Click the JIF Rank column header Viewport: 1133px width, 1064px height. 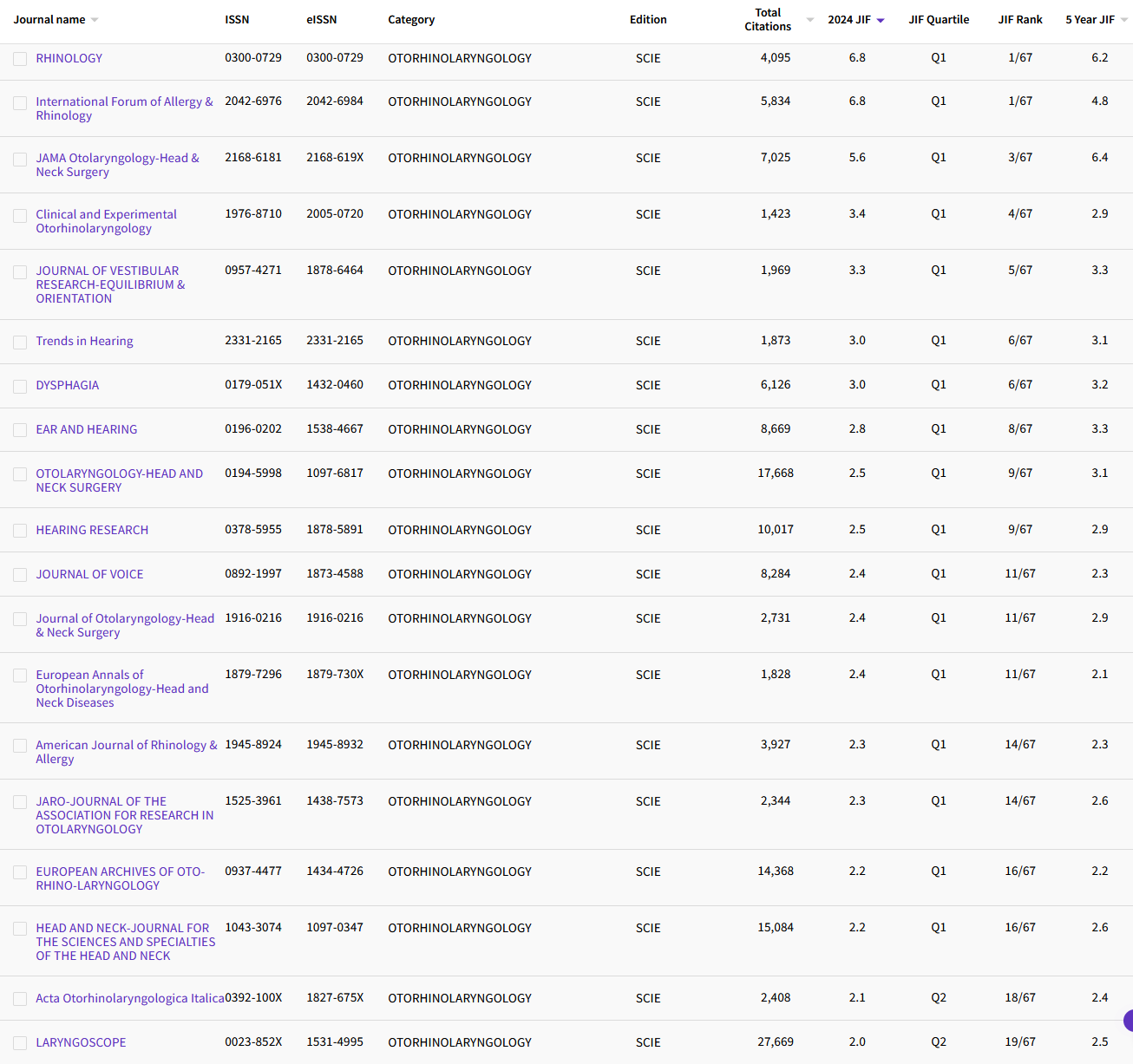pos(1020,20)
